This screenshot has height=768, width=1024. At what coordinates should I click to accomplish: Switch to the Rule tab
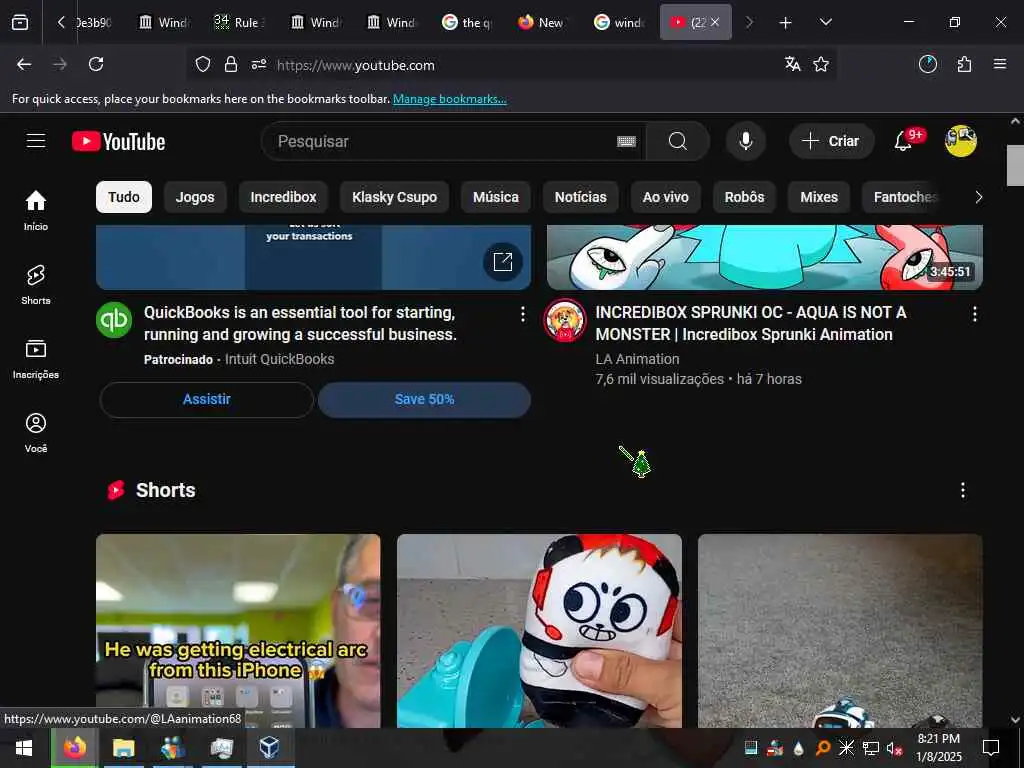tap(239, 22)
